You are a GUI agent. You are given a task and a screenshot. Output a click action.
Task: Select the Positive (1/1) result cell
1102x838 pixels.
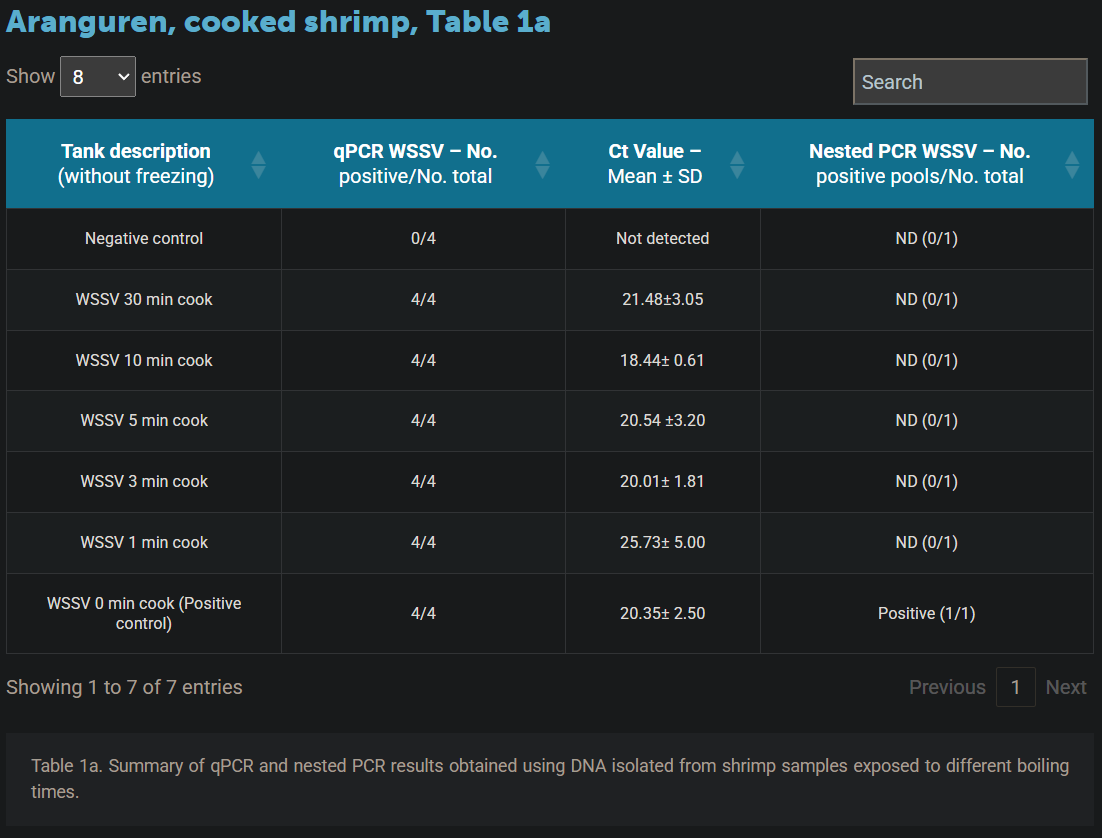[x=926, y=613]
